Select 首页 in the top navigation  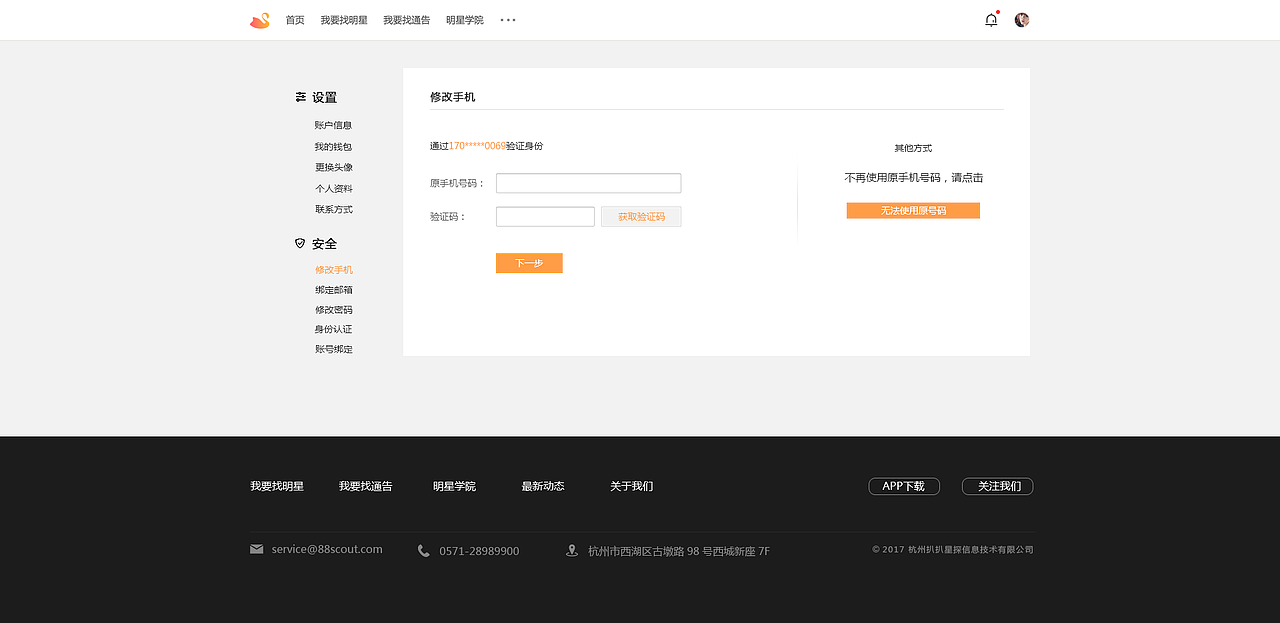293,19
